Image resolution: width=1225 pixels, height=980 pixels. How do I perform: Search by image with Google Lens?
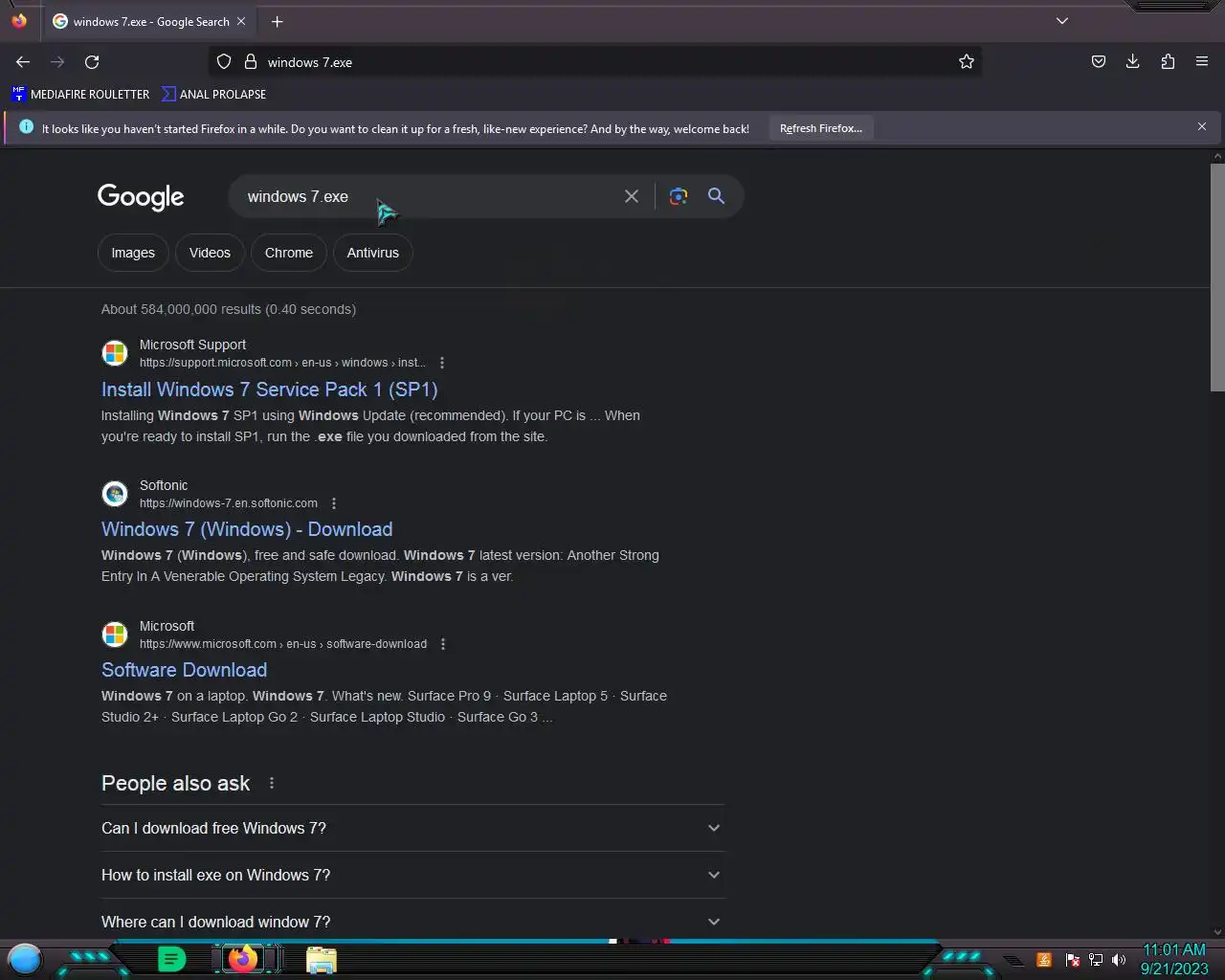coord(679,196)
